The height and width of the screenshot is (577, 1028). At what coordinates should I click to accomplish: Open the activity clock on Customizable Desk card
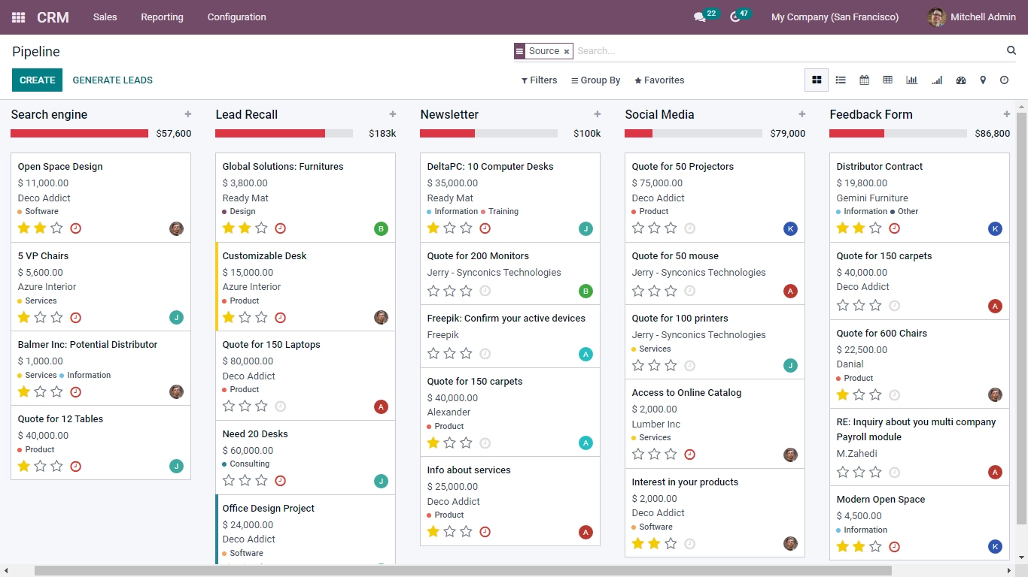(281, 317)
